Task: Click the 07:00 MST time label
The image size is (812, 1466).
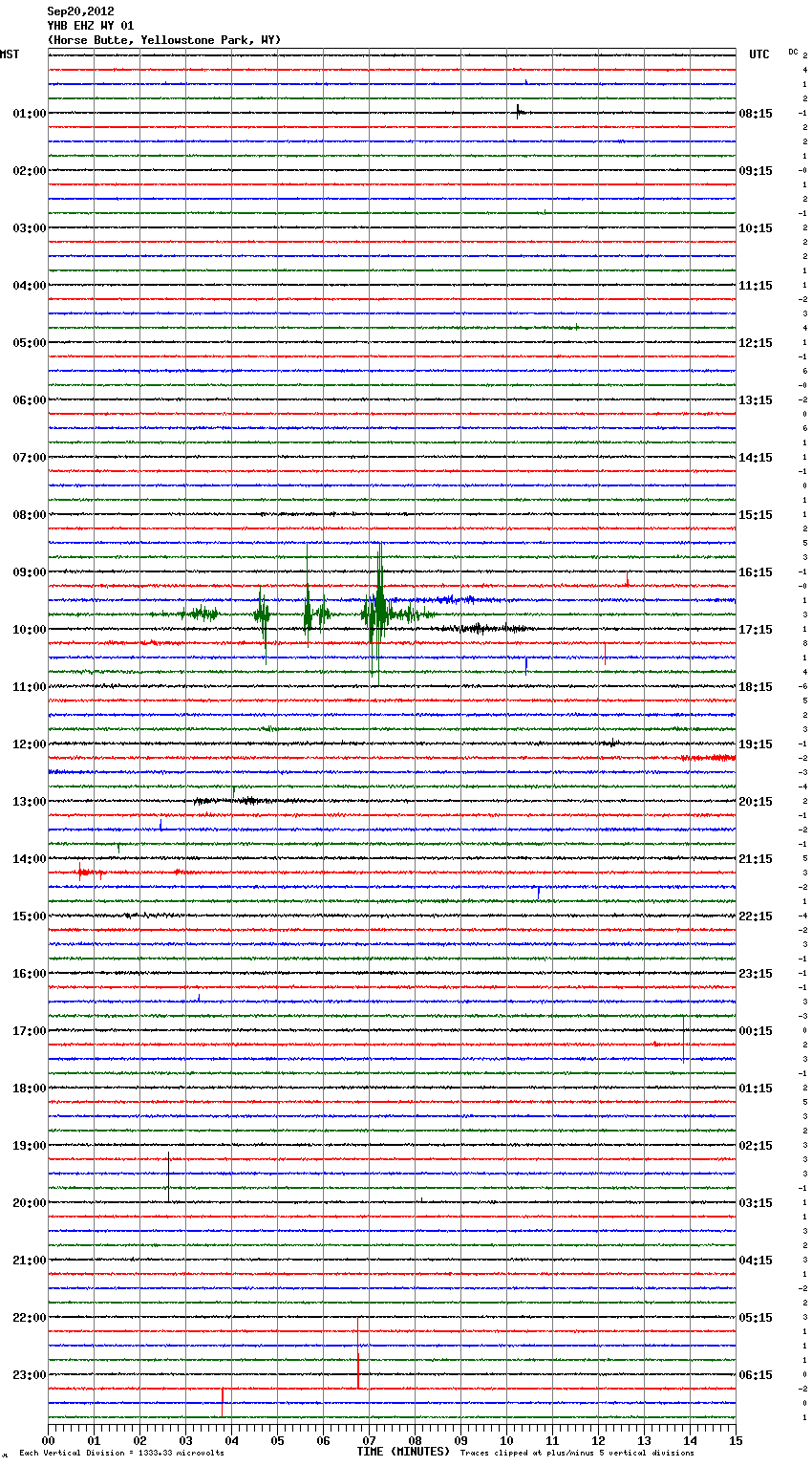Action: click(x=30, y=458)
